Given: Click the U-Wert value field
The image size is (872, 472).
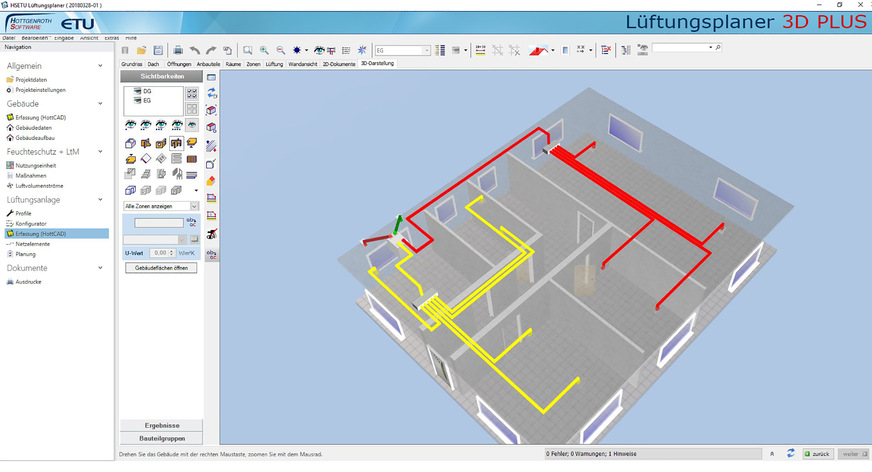Looking at the screenshot, I should click(x=158, y=253).
